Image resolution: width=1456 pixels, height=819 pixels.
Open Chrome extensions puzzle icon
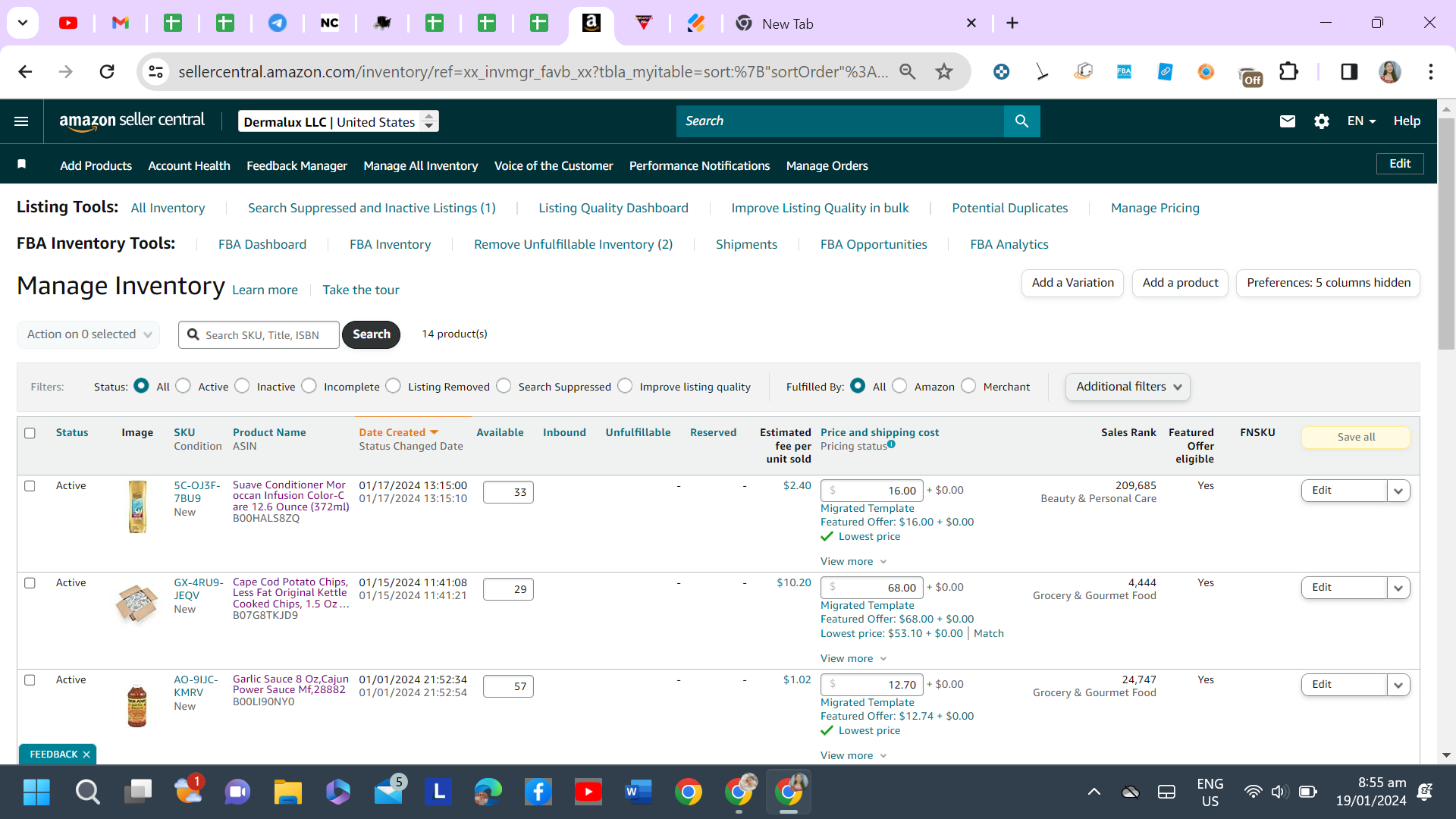[1288, 71]
